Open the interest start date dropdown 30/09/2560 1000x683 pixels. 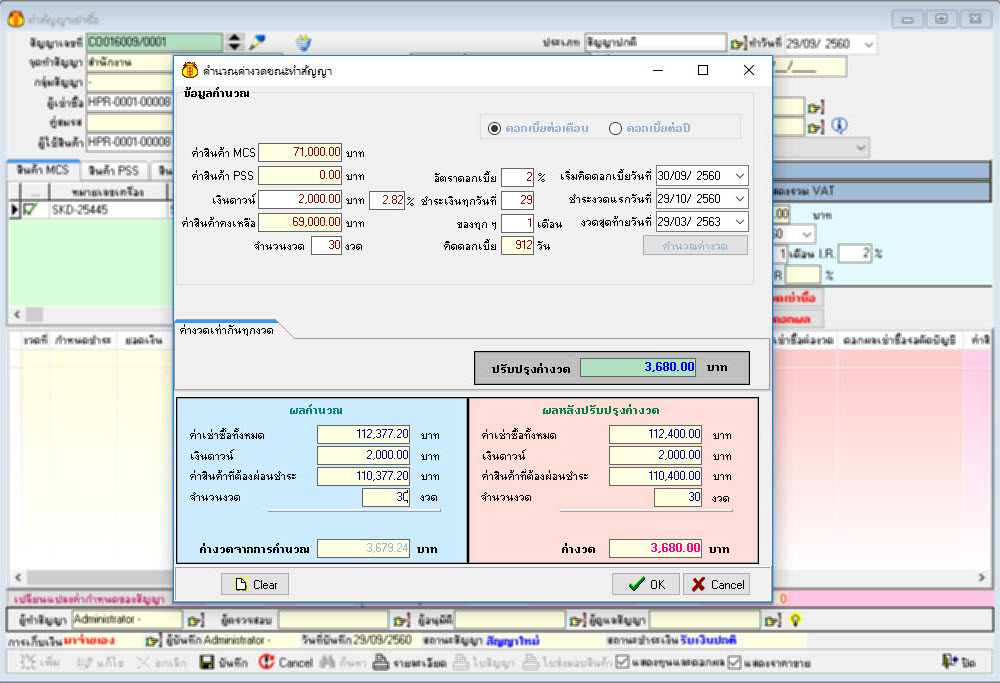point(739,175)
